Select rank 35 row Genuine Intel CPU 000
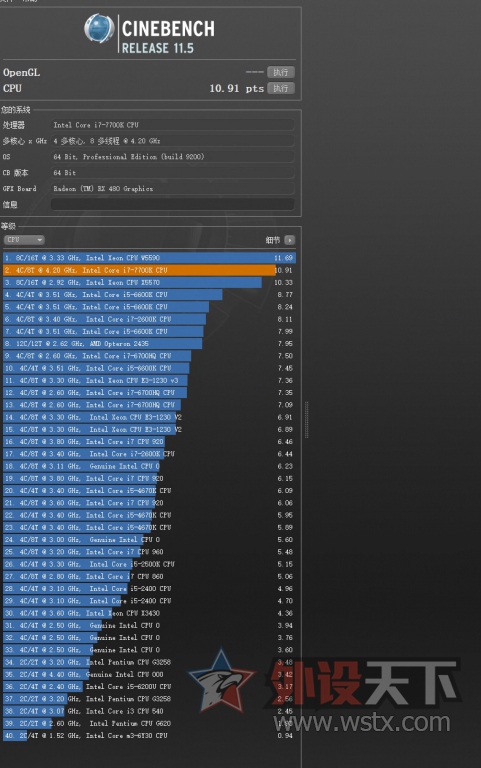The height and width of the screenshot is (768, 481). tap(149, 674)
